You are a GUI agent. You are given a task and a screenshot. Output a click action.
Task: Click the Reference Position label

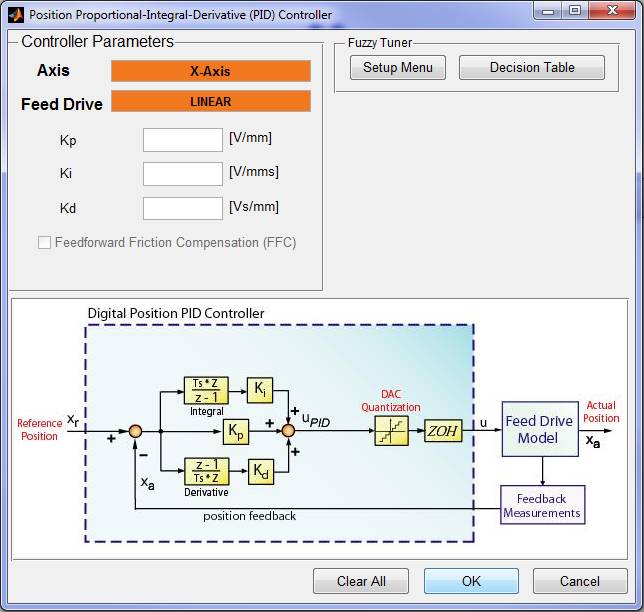tap(39, 430)
